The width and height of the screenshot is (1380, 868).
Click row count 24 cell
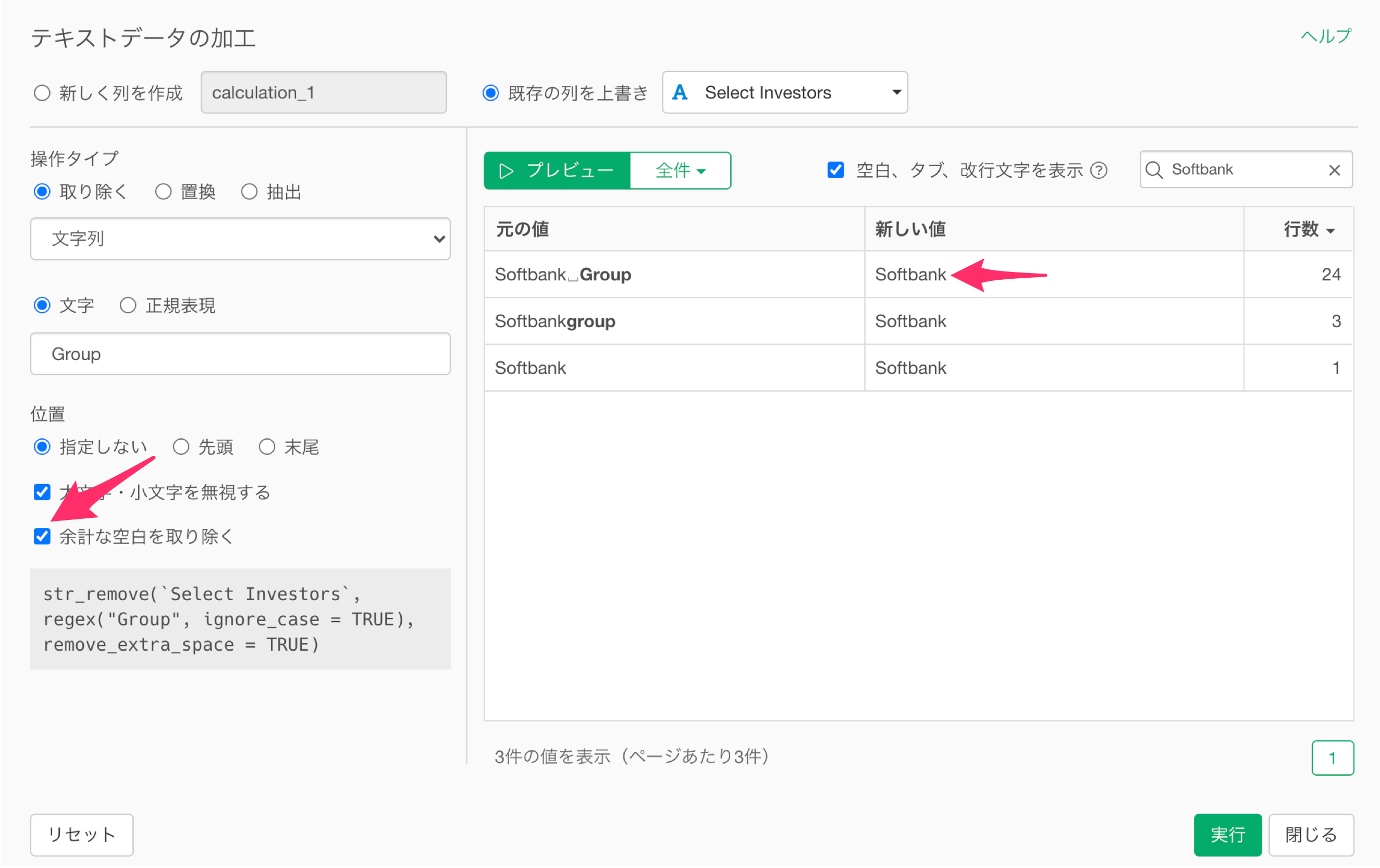click(1298, 275)
